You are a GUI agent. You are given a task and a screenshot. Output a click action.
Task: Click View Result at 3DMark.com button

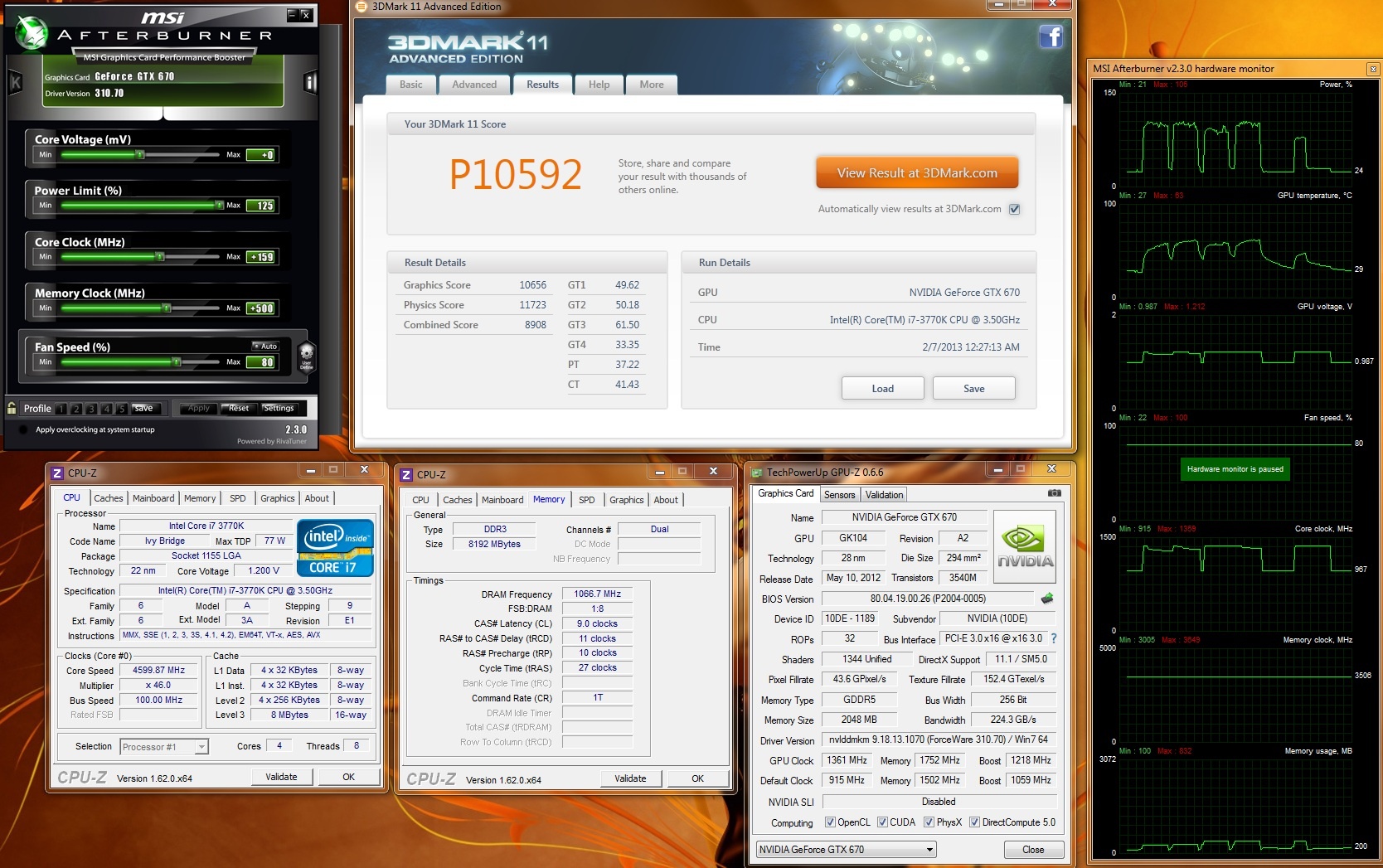917,173
